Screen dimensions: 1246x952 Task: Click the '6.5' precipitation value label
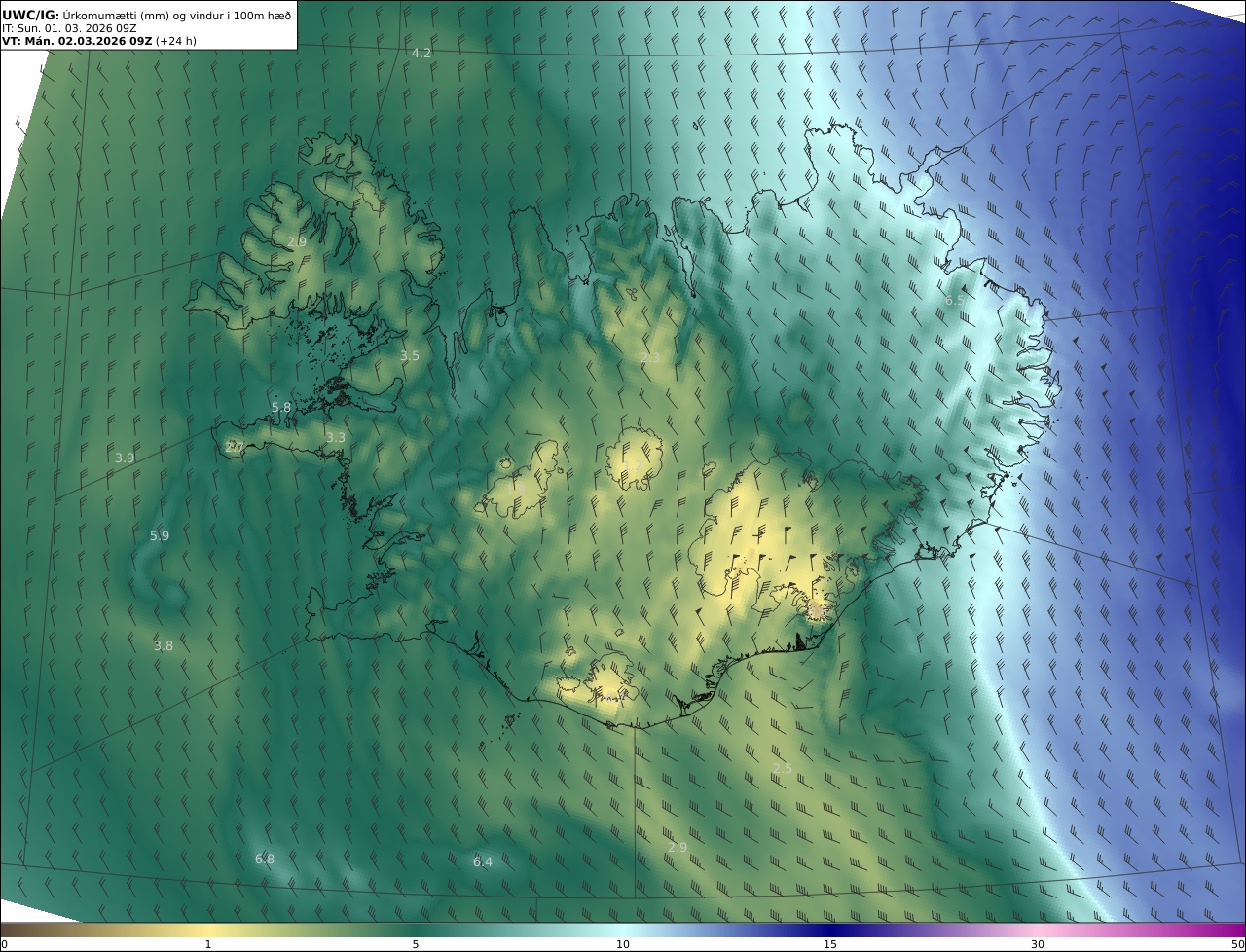point(955,301)
